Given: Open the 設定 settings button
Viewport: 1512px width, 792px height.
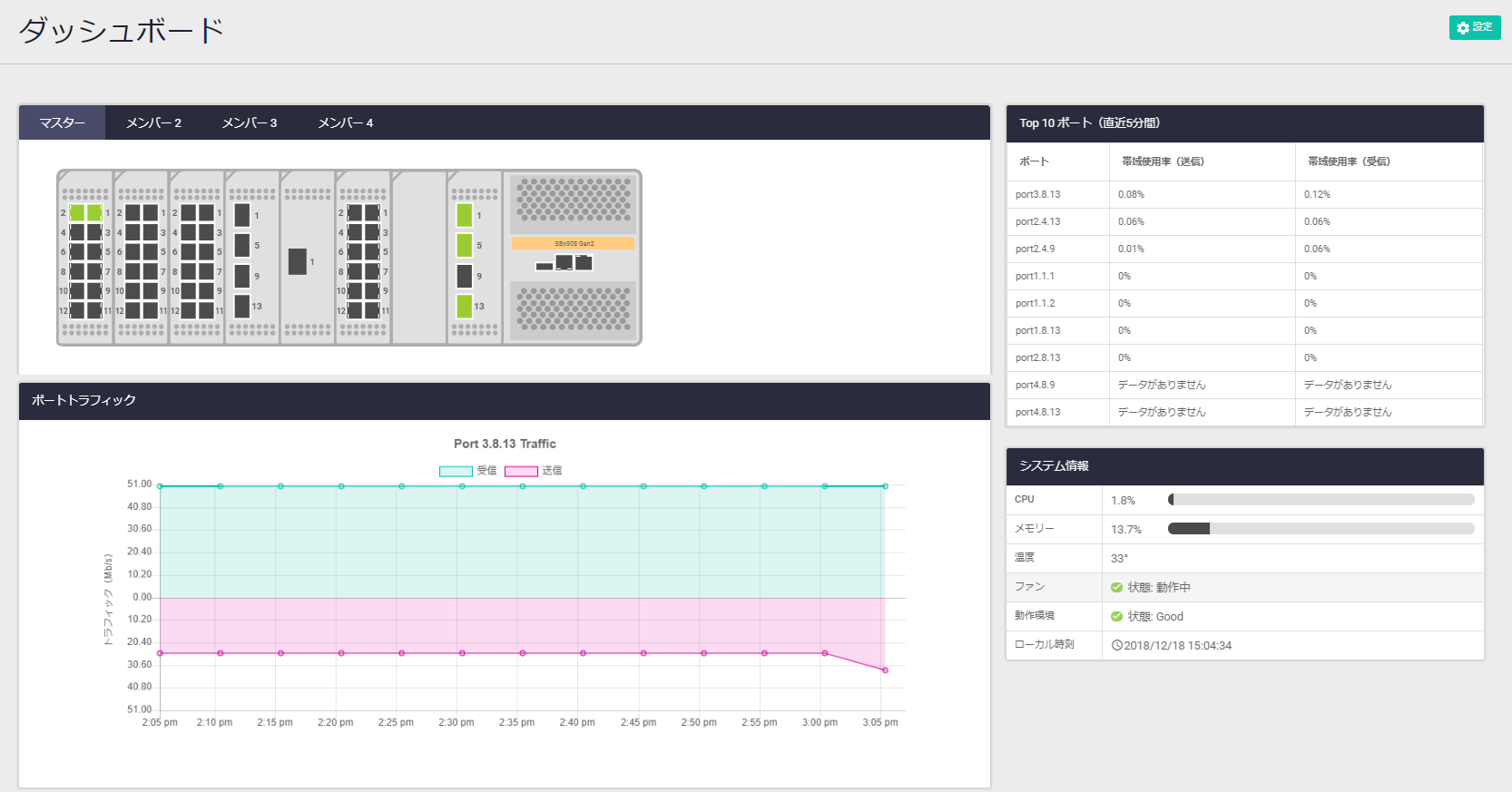Looking at the screenshot, I should pos(1475,28).
